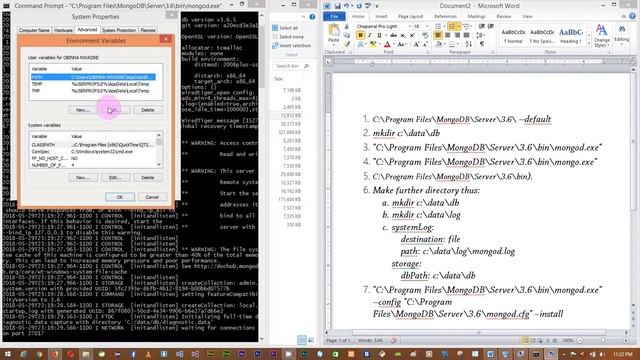The height and width of the screenshot is (360, 640).
Task: Select Align Text Left in Paragraph group
Action: point(438,36)
